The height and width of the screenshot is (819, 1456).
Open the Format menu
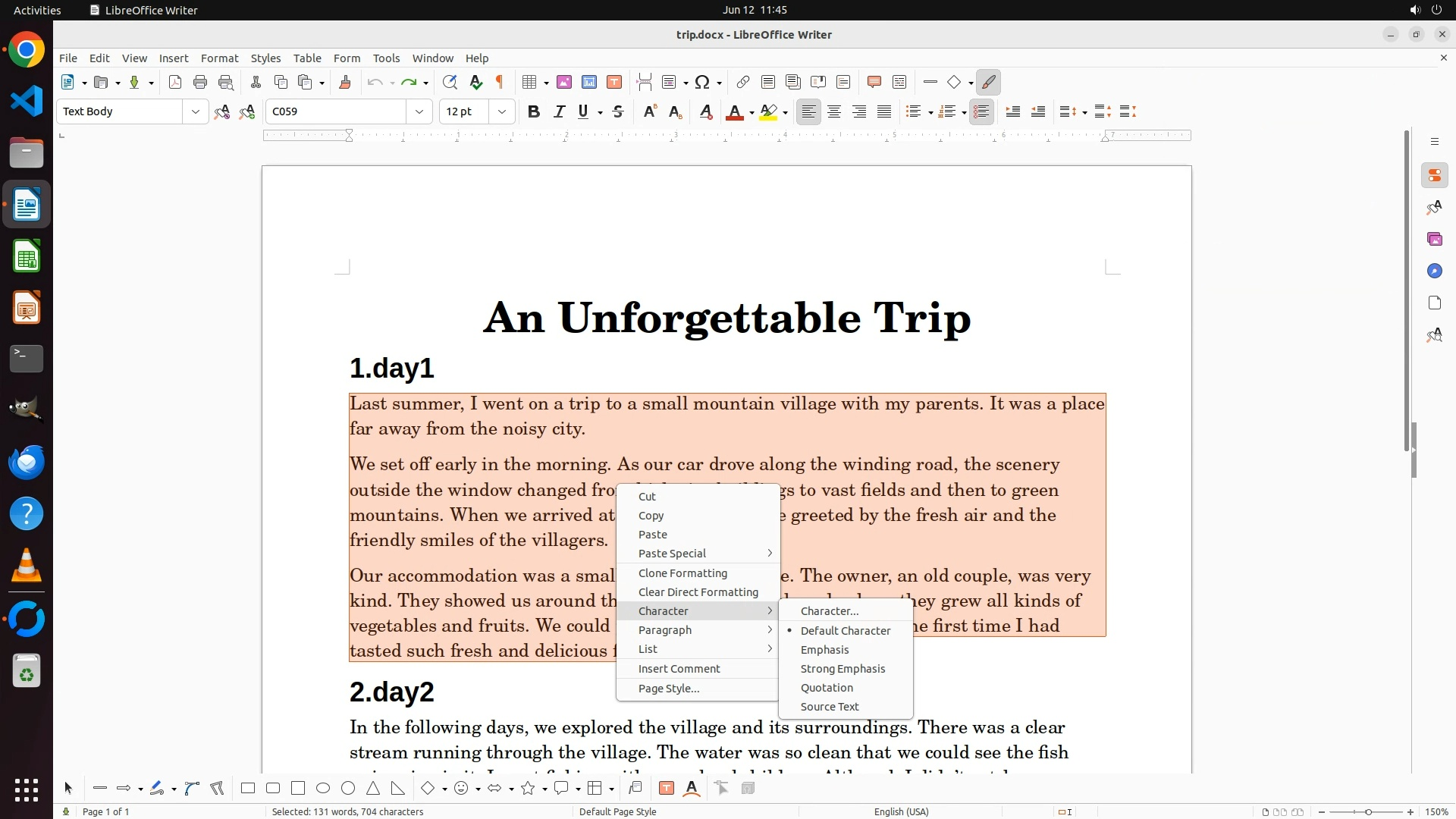(219, 58)
